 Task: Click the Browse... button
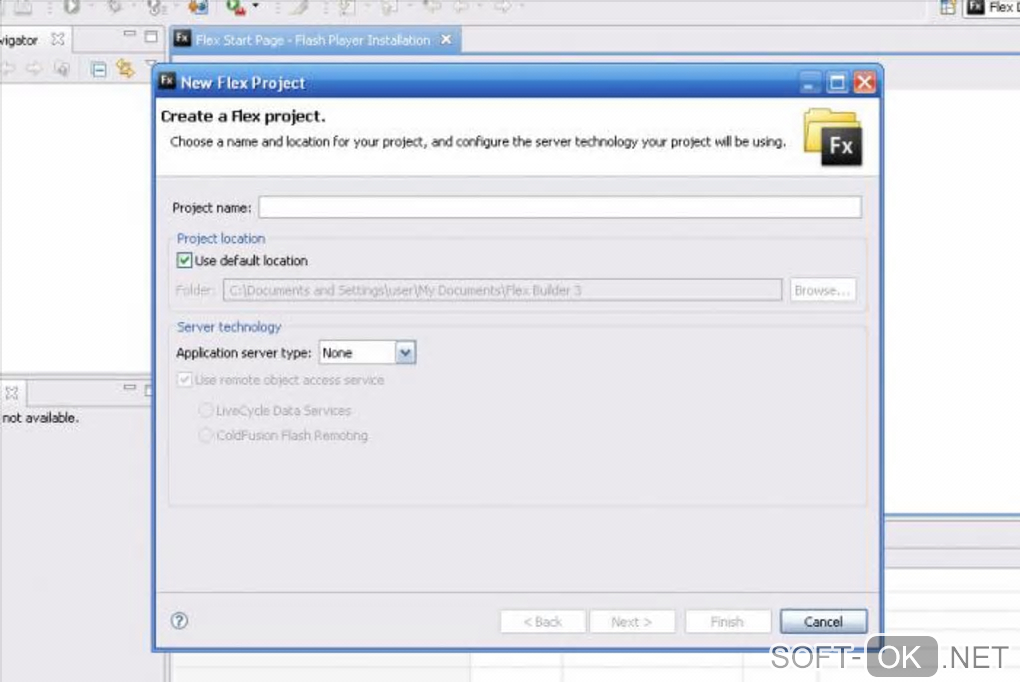(x=822, y=290)
